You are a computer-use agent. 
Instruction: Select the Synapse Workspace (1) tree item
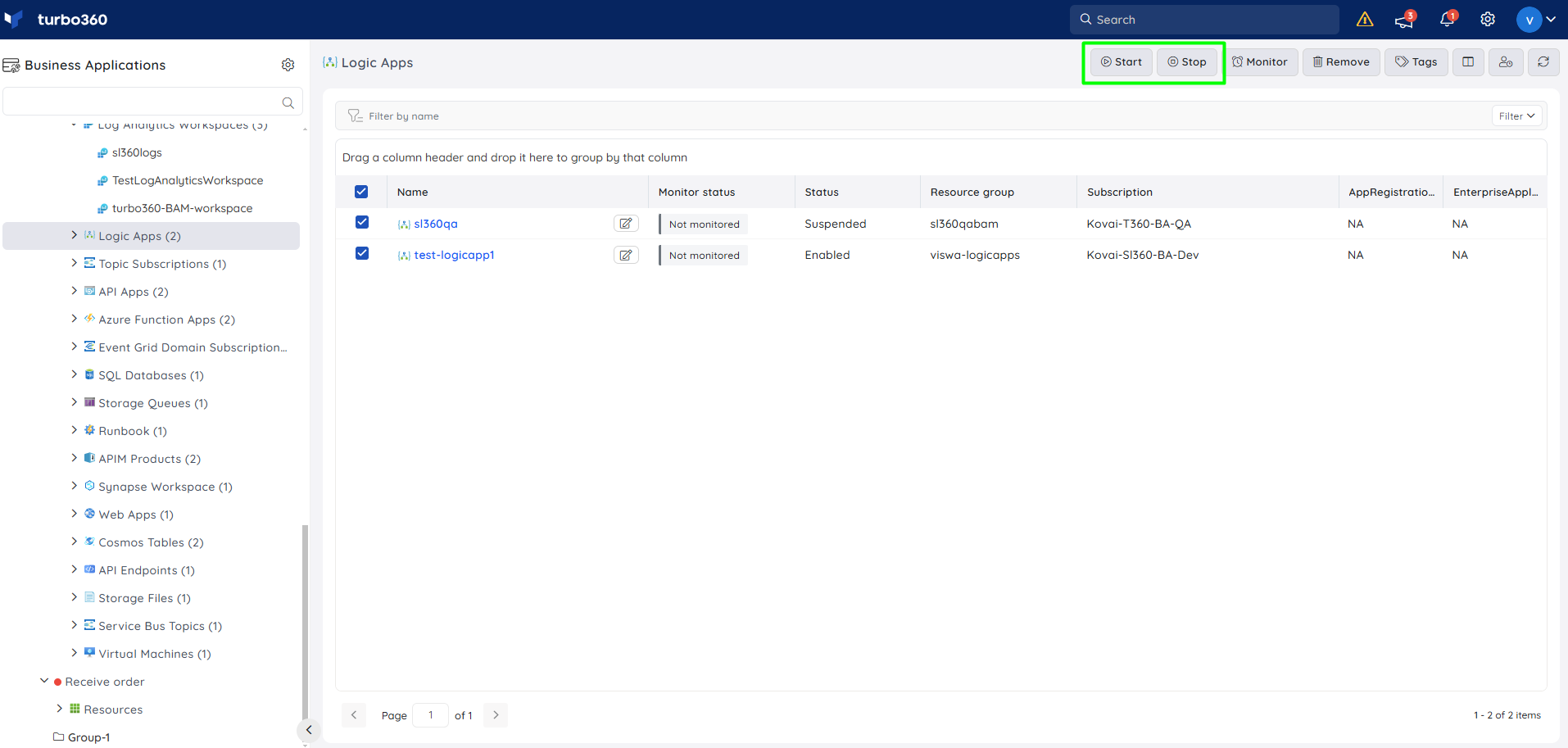165,487
